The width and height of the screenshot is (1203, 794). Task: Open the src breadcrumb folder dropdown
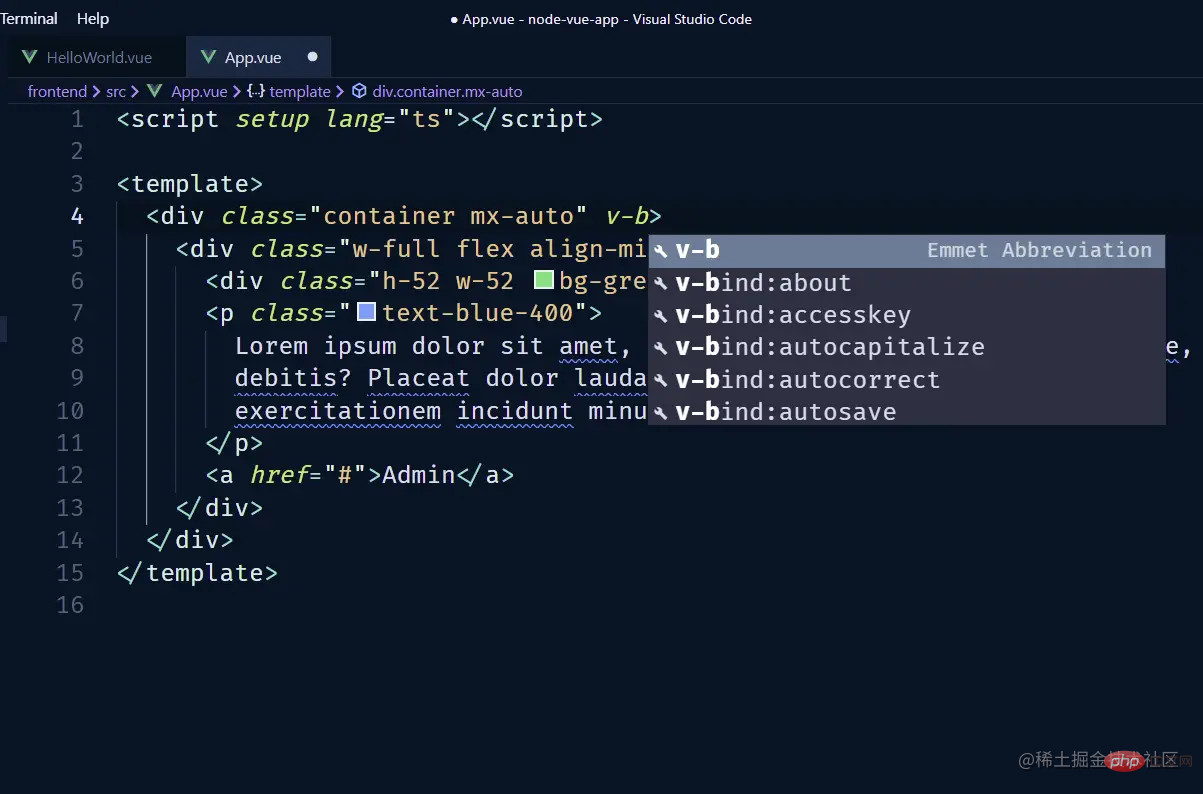116,91
